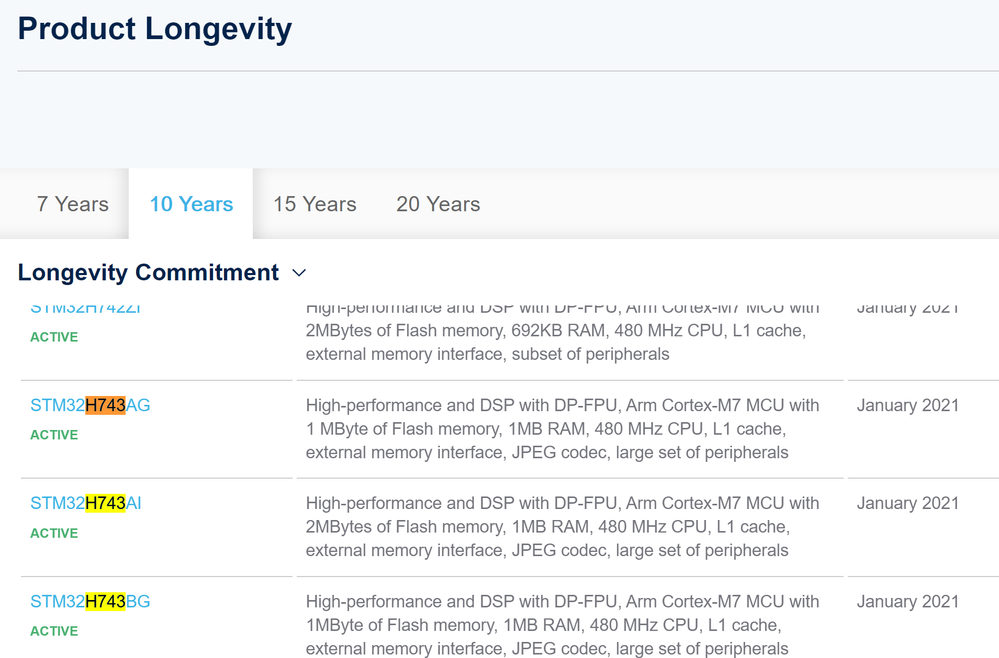
Task: Open the 15 Years tab
Action: point(315,204)
